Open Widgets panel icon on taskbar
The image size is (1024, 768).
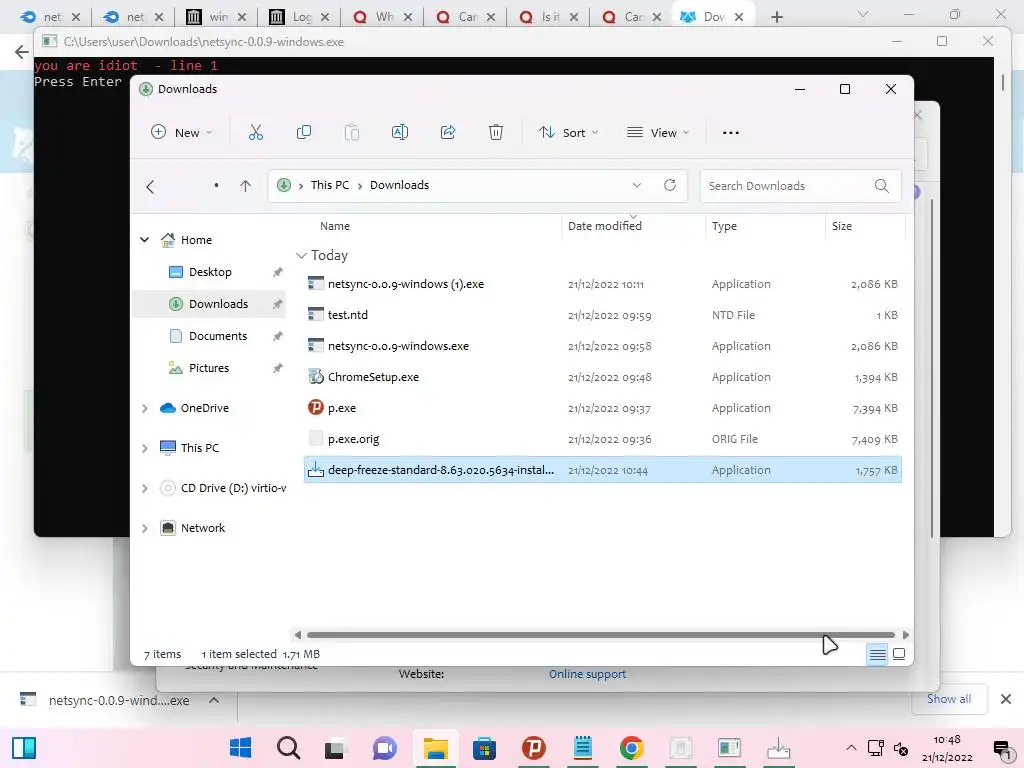click(x=24, y=748)
